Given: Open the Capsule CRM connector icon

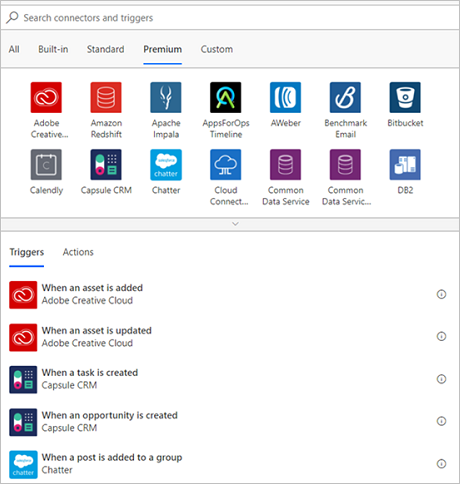Looking at the screenshot, I should point(106,165).
